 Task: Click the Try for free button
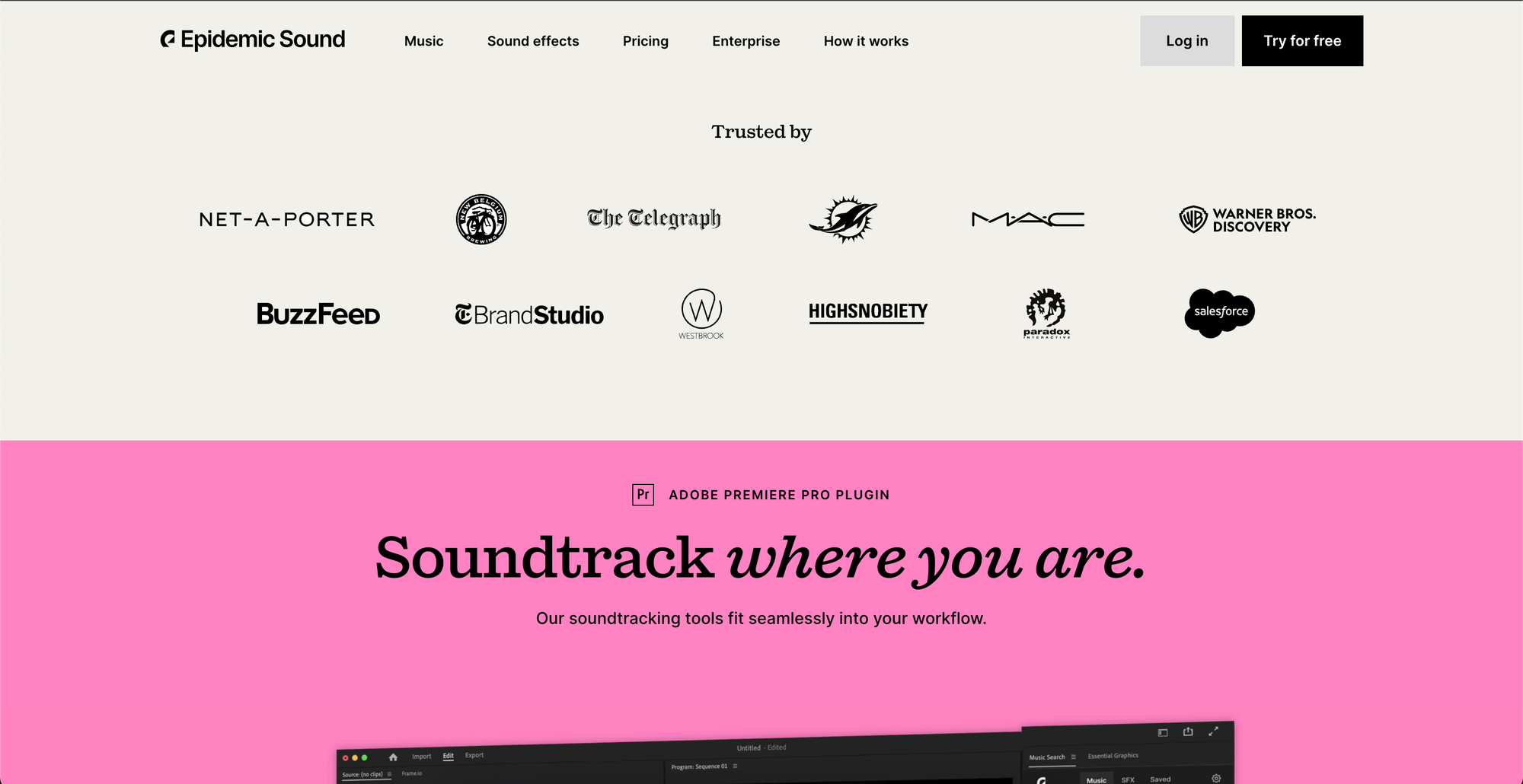pos(1302,40)
